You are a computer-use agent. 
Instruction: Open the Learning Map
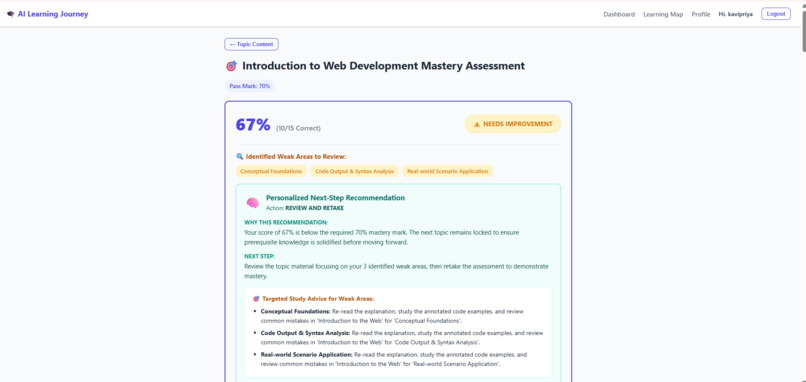(x=663, y=14)
